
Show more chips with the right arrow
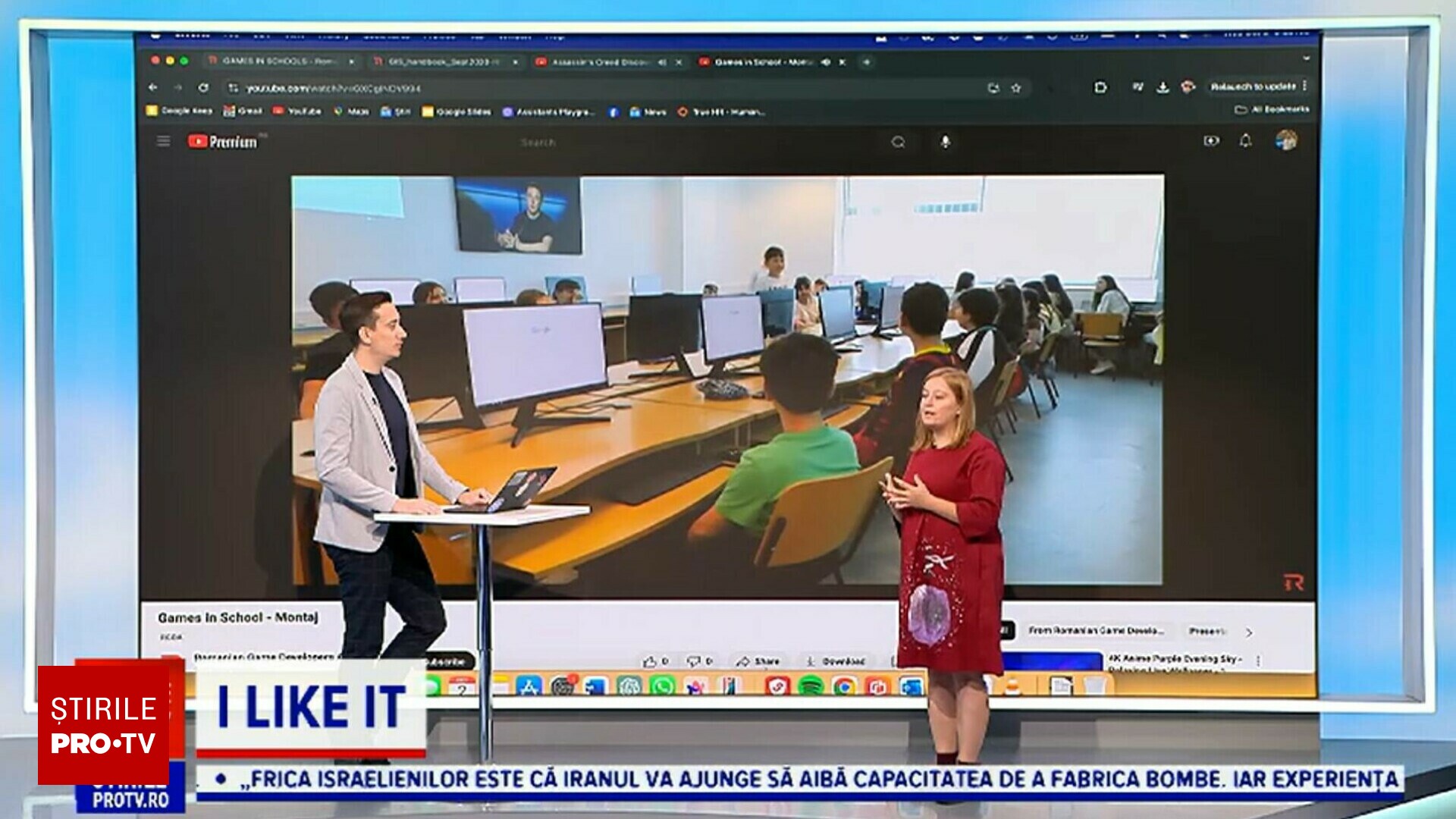coord(1249,632)
